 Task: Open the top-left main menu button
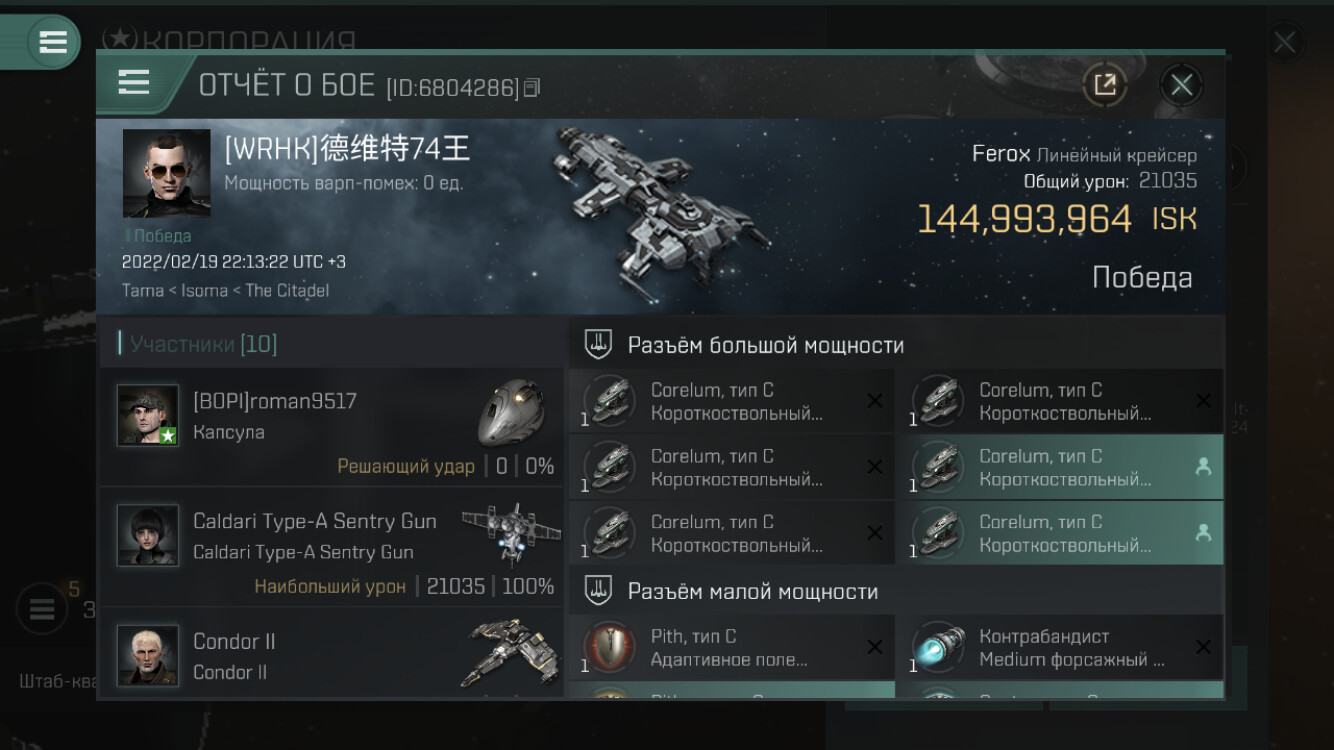tap(52, 42)
